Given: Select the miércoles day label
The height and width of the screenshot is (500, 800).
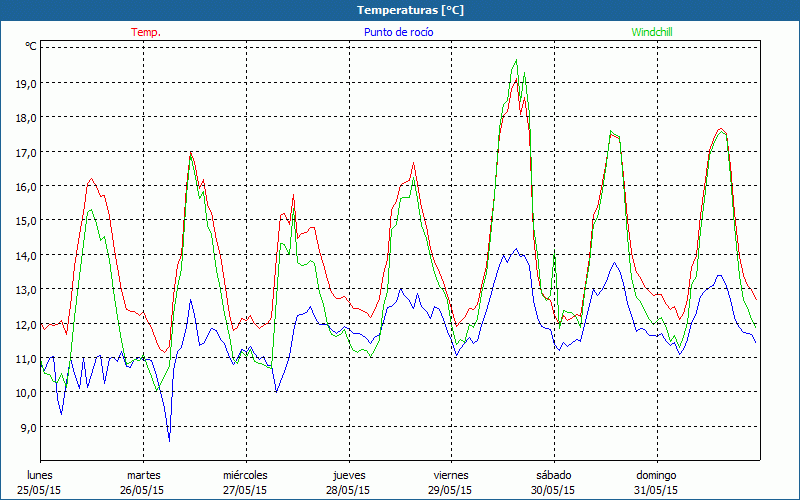Looking at the screenshot, I should [245, 475].
